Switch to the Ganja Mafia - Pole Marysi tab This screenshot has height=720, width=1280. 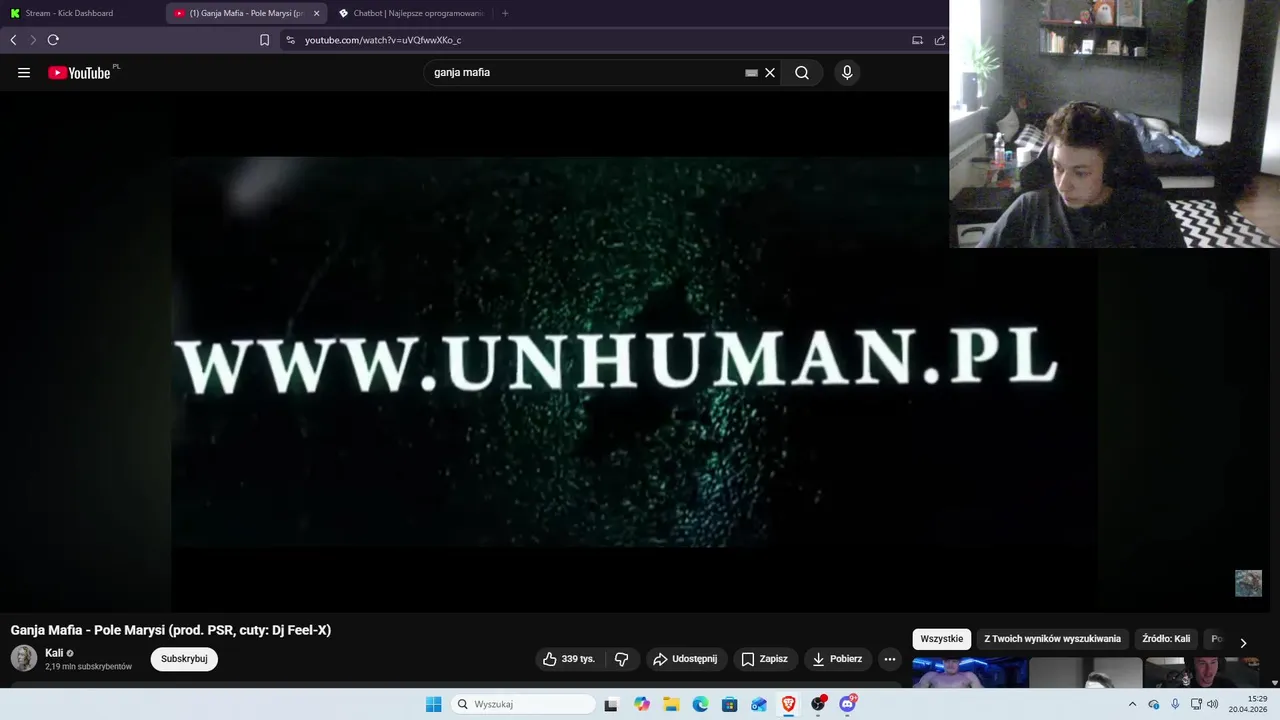tap(246, 13)
